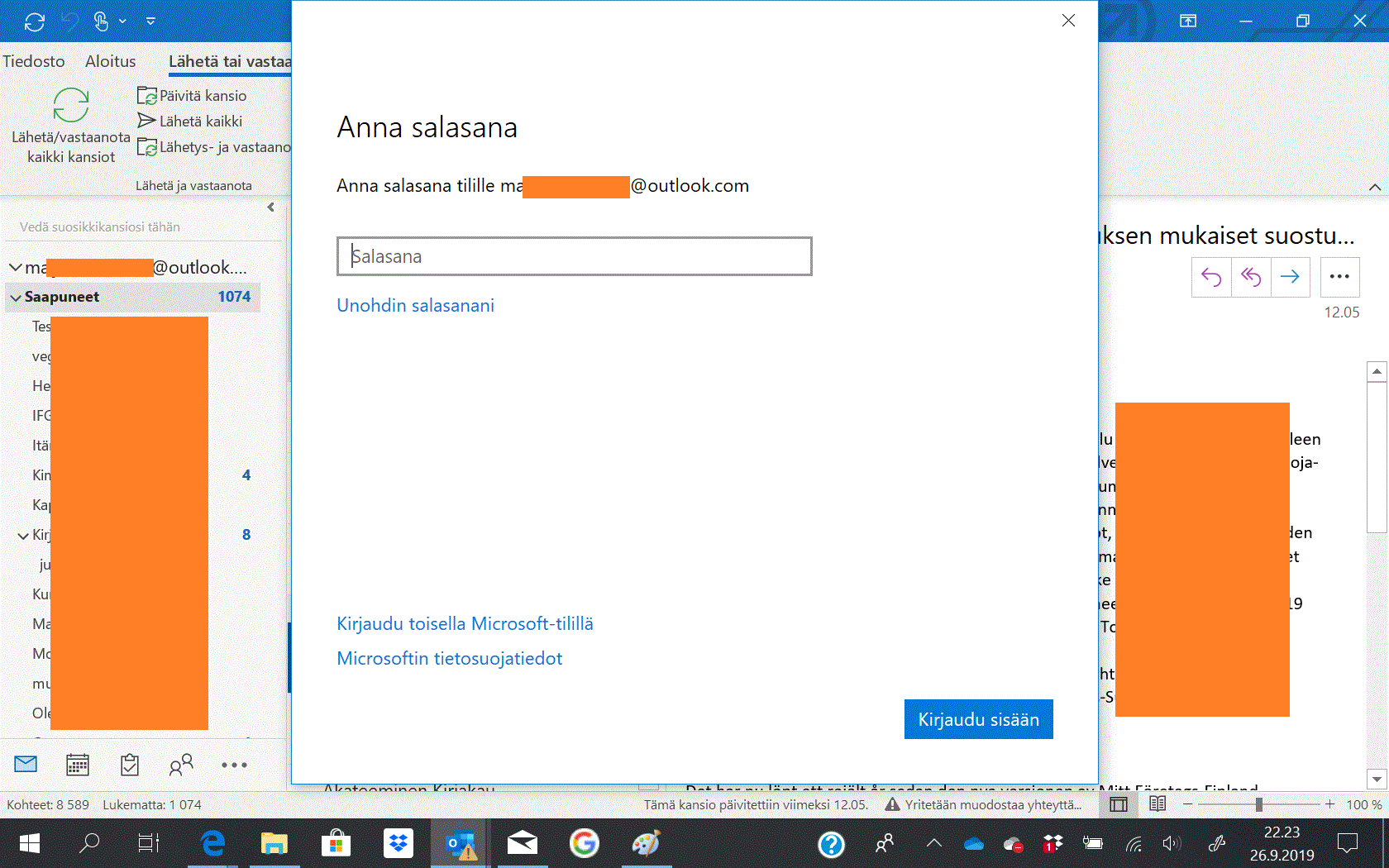The image size is (1389, 868).
Task: Collapse the Kirj… subfolder chevron
Action: click(23, 536)
